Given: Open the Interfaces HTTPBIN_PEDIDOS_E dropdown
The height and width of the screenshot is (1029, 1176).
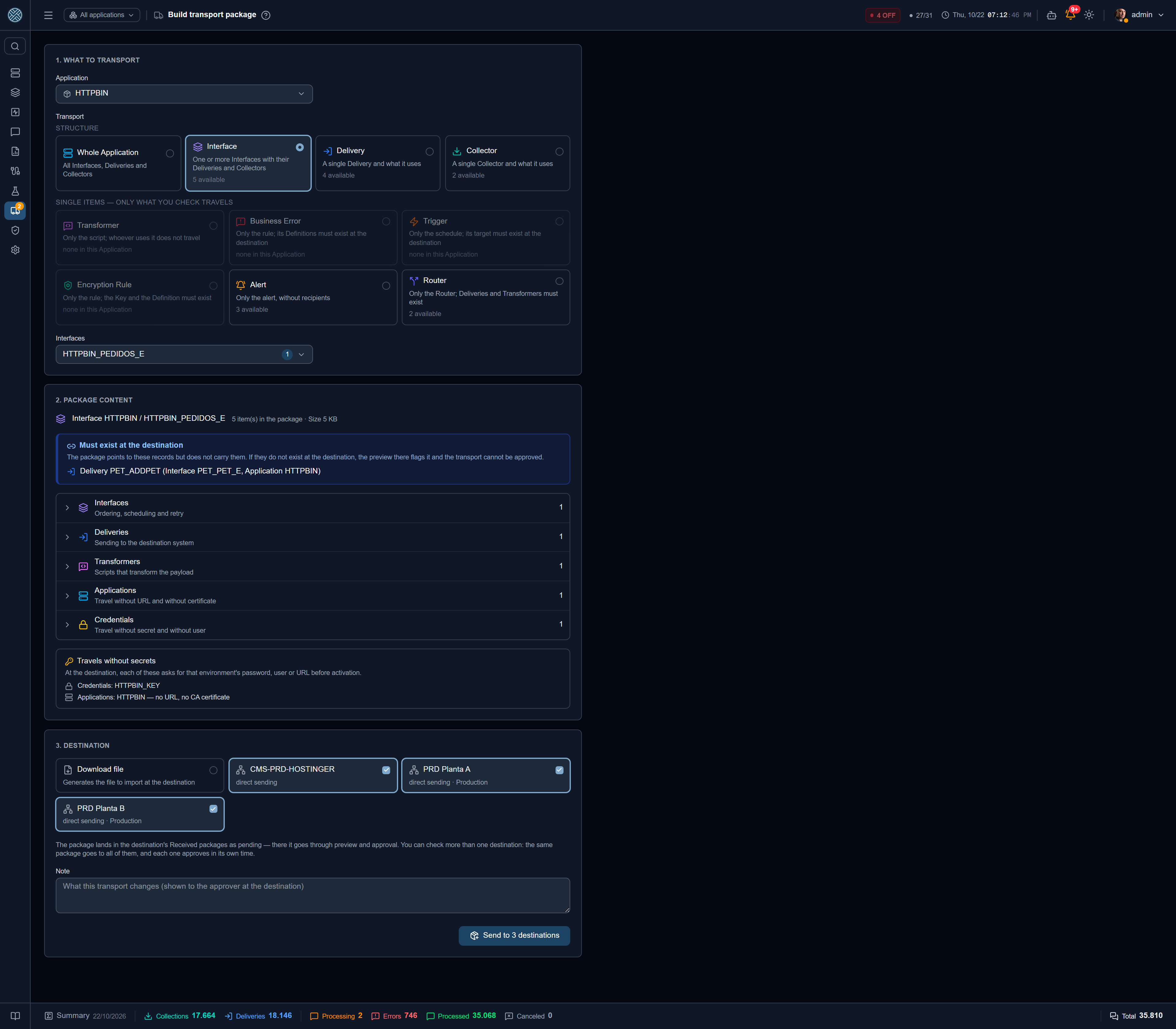Looking at the screenshot, I should point(184,354).
